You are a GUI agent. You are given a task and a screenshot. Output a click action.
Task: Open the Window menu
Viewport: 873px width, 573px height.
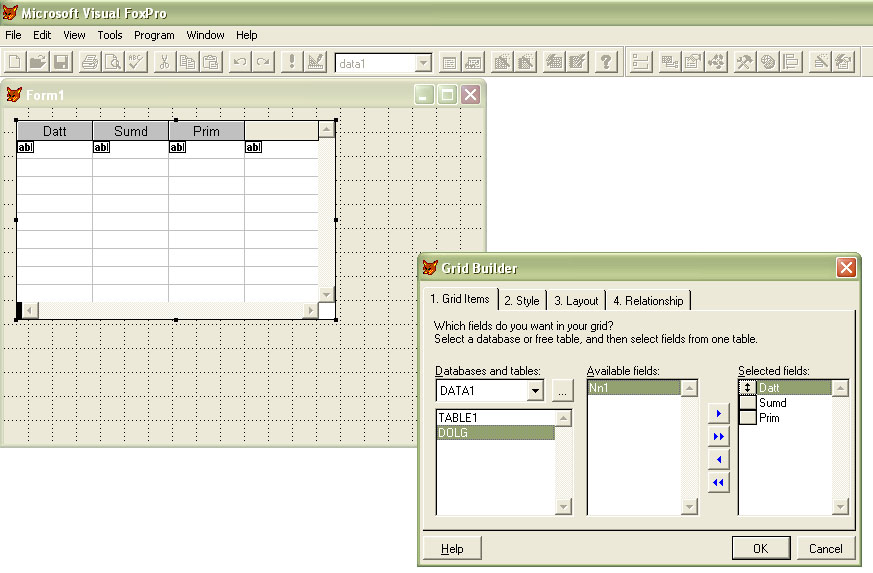205,35
